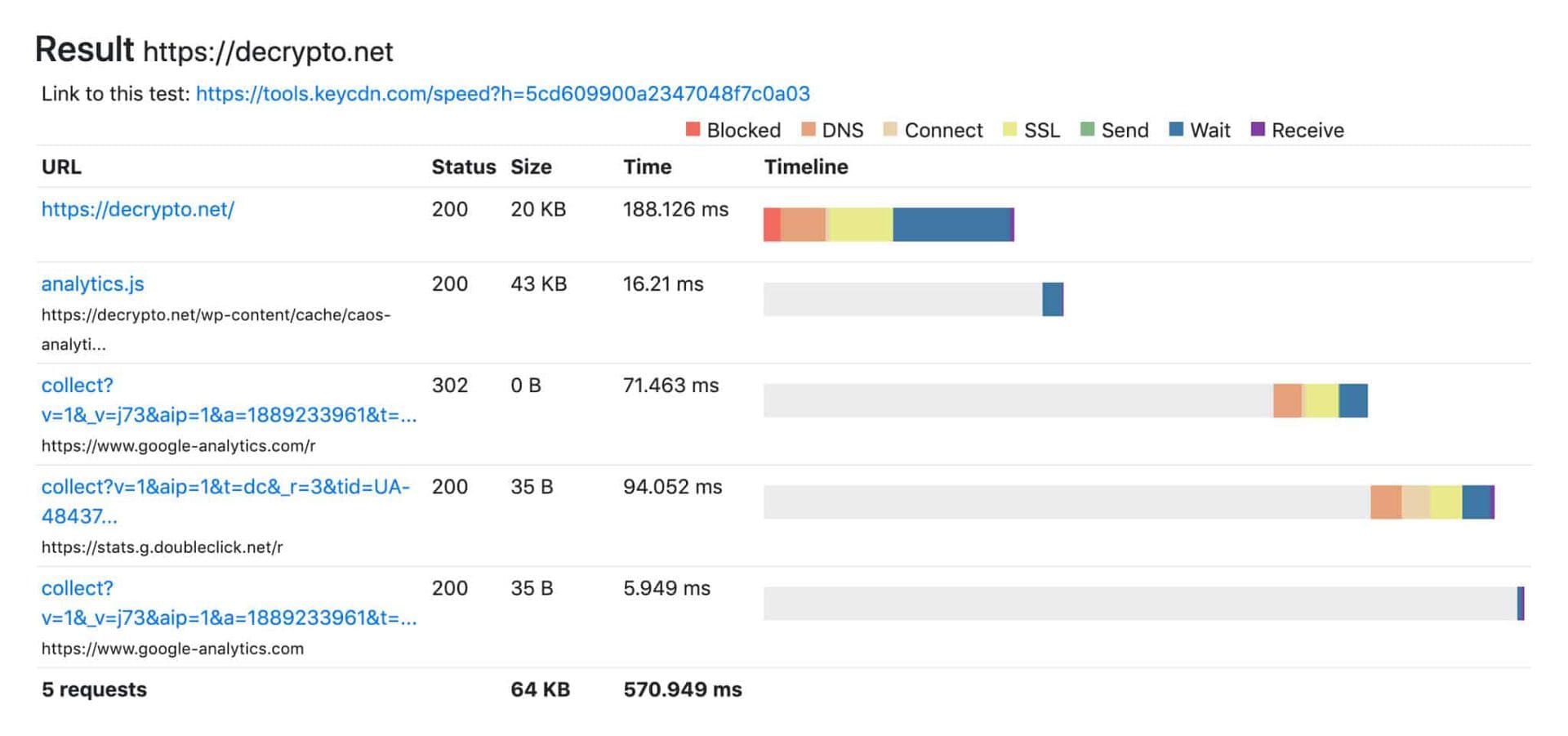
Task: Click the beige Connect segment in doubleclick timeline
Action: pyautogui.click(x=1416, y=502)
